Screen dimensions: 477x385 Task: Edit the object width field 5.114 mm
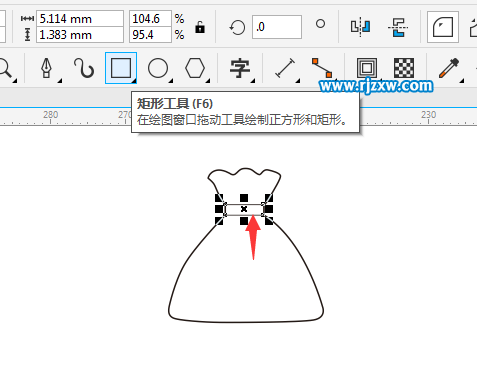[80, 19]
